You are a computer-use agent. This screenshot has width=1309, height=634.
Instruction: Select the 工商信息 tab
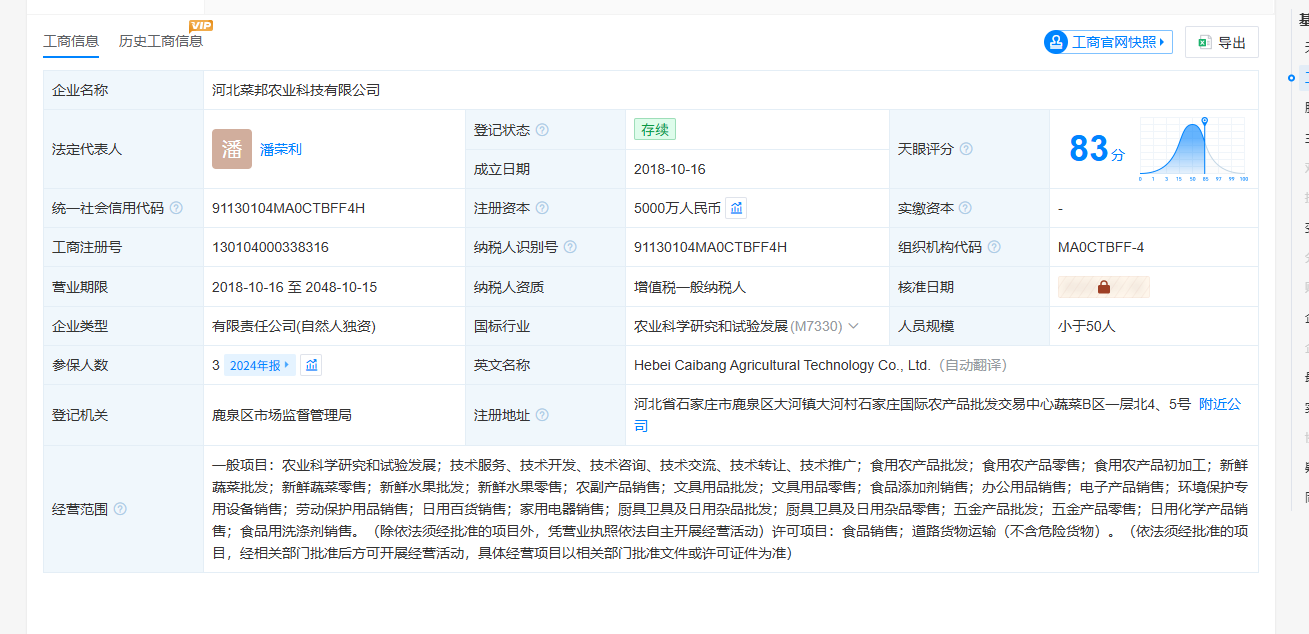pyautogui.click(x=71, y=41)
